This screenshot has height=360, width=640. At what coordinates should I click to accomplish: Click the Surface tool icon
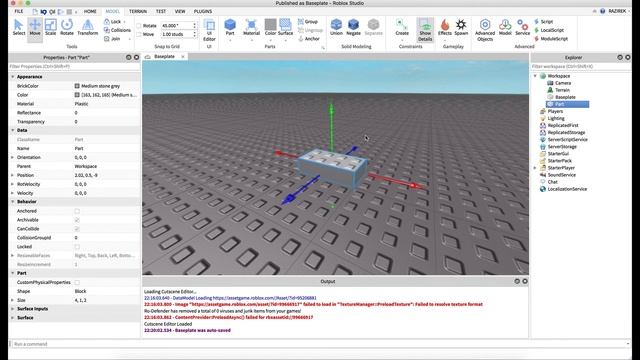coord(285,27)
